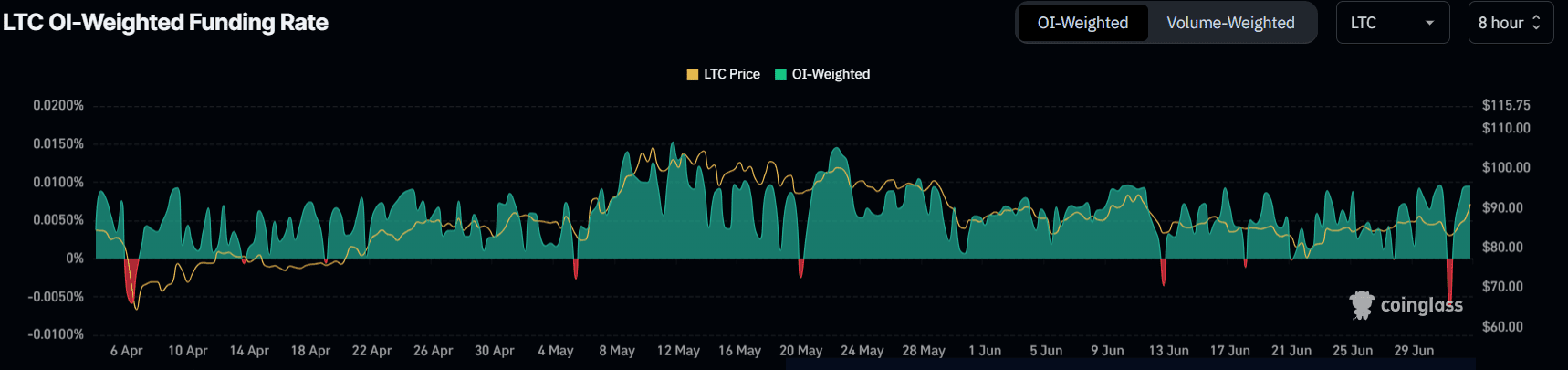Click the 0.0100% axis label

(58, 183)
